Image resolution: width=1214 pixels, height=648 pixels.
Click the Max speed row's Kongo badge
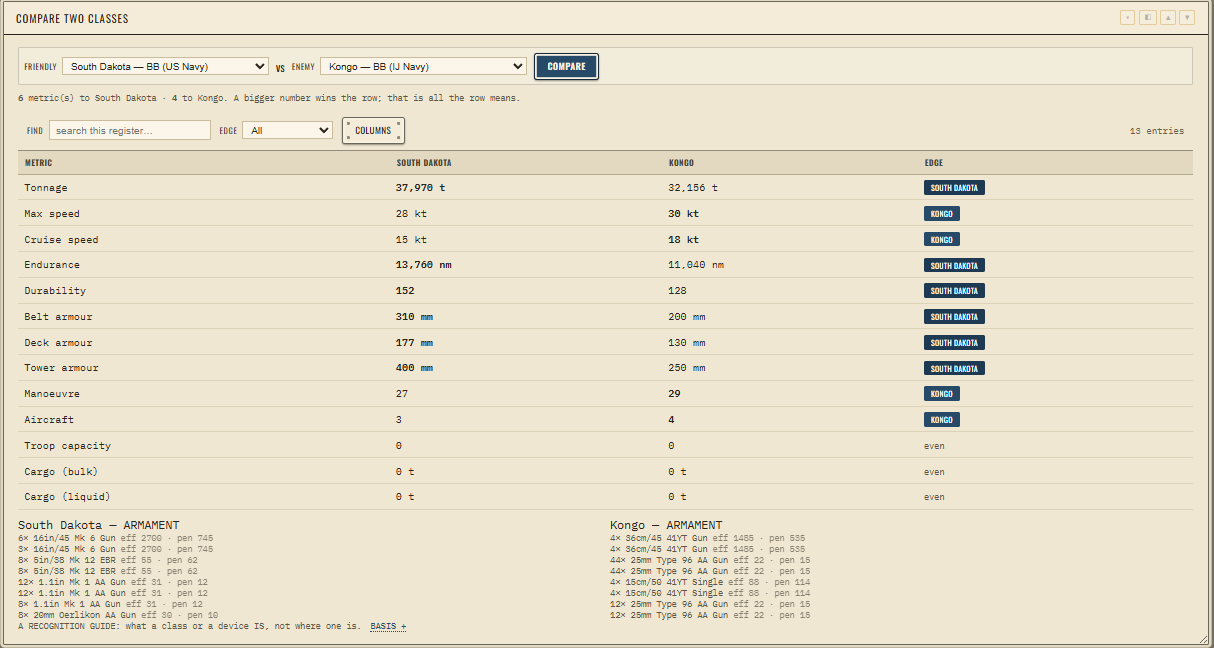[942, 213]
